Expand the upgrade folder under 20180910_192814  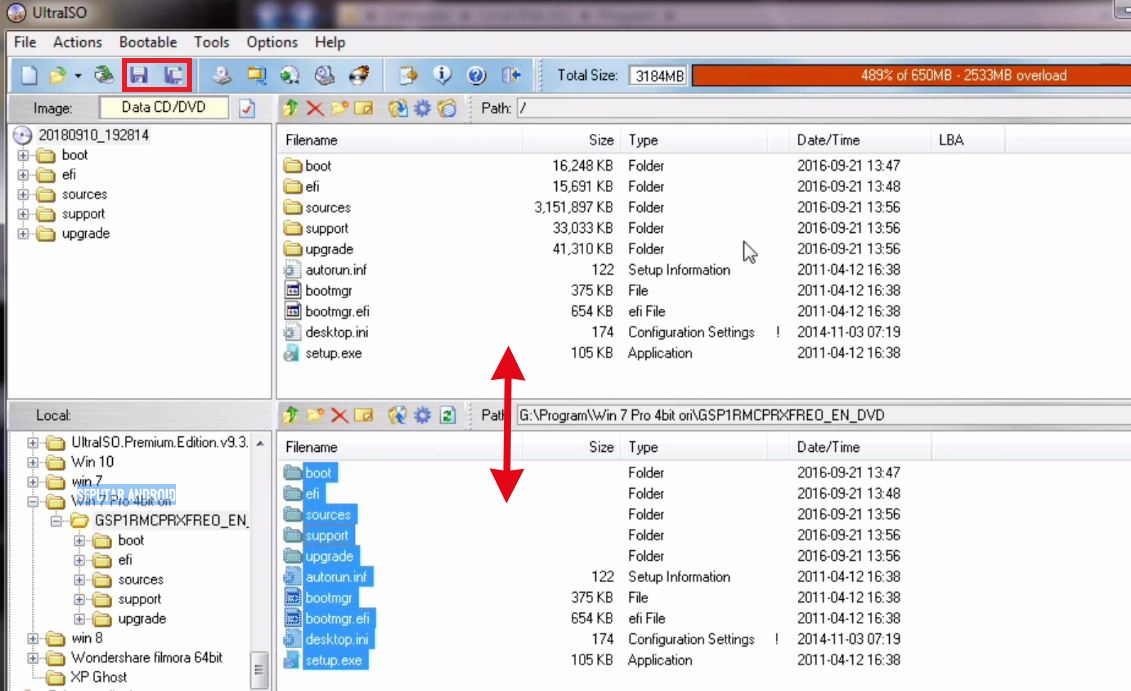tap(23, 234)
